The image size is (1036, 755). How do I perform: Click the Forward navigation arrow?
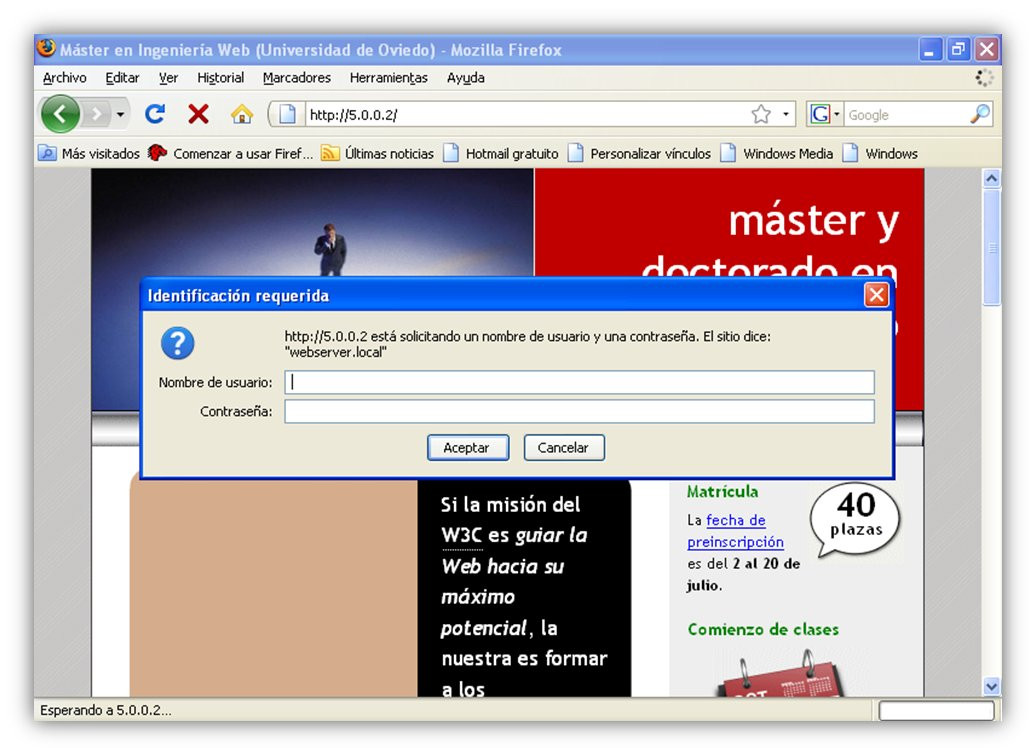[97, 115]
